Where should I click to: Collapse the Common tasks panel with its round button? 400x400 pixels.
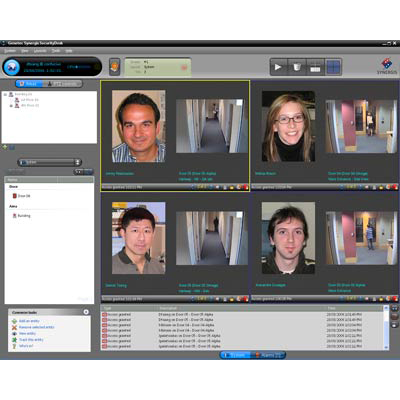86,312
